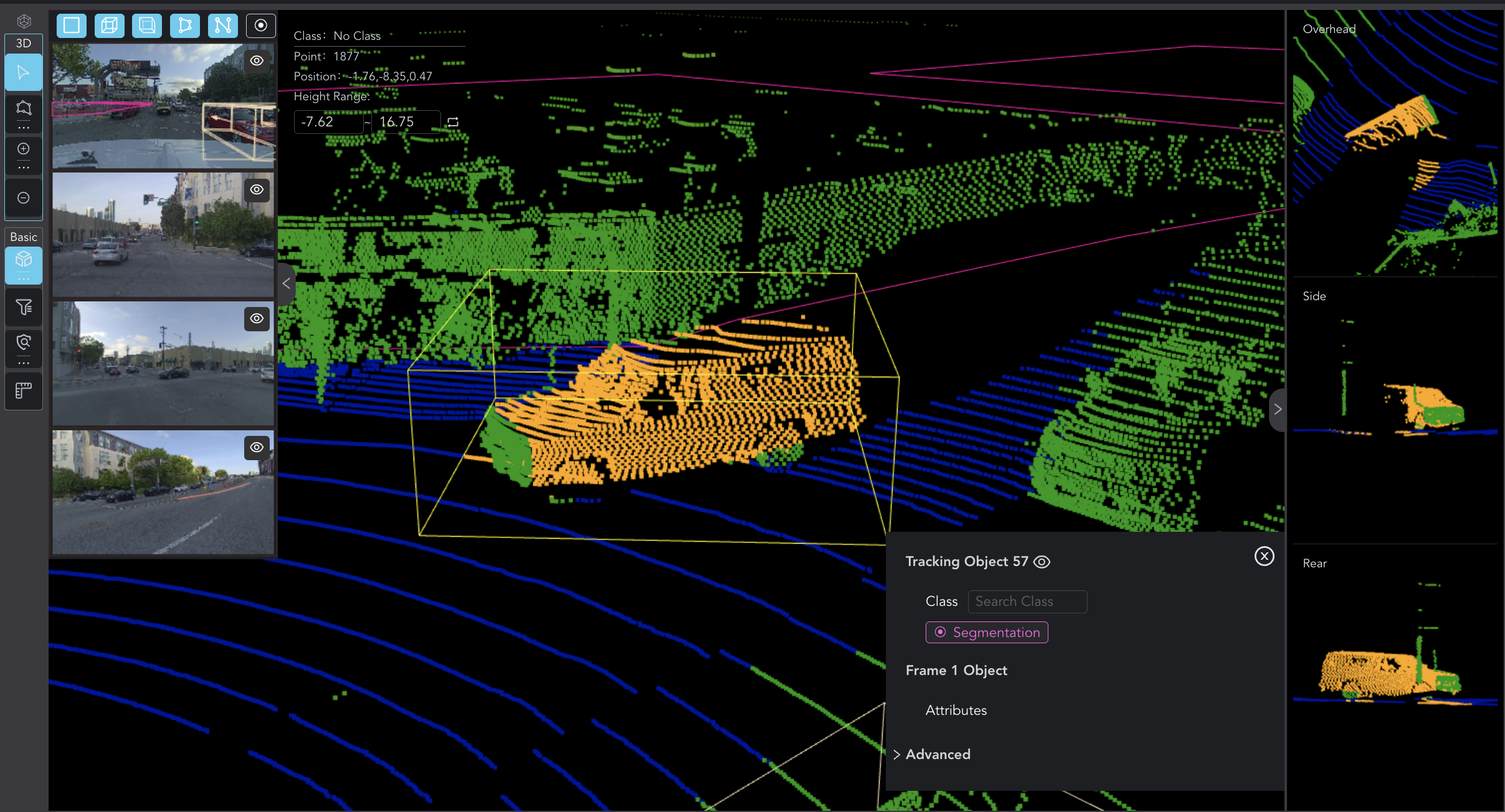1505x812 pixels.
Task: Choose the lasso polygon selection tool
Action: click(24, 108)
